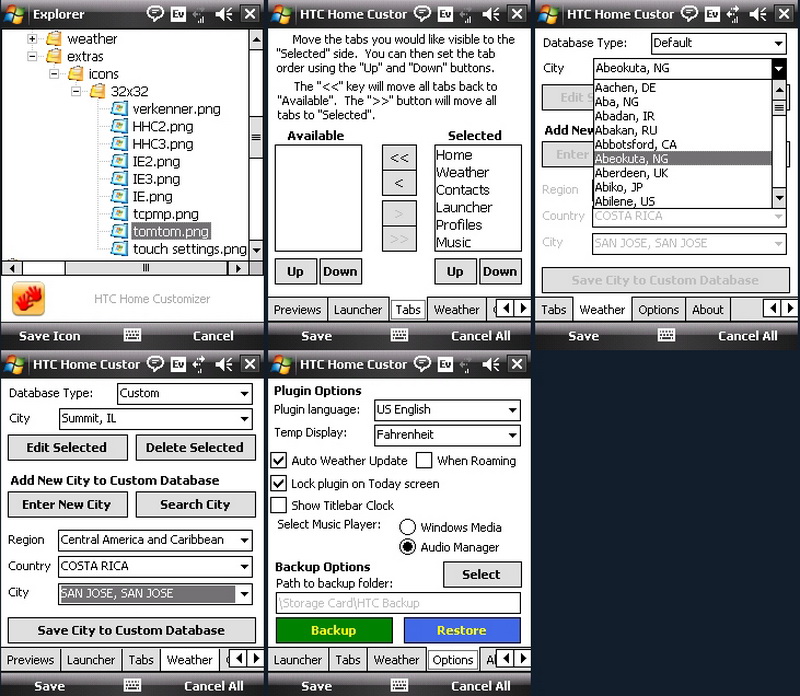Toggle When Roaming checkbox

(424, 460)
